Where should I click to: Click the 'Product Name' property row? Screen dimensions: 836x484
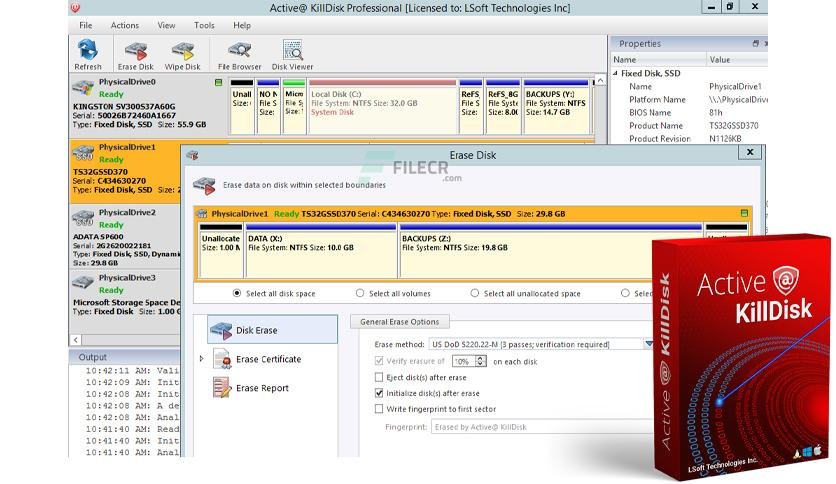coord(689,126)
